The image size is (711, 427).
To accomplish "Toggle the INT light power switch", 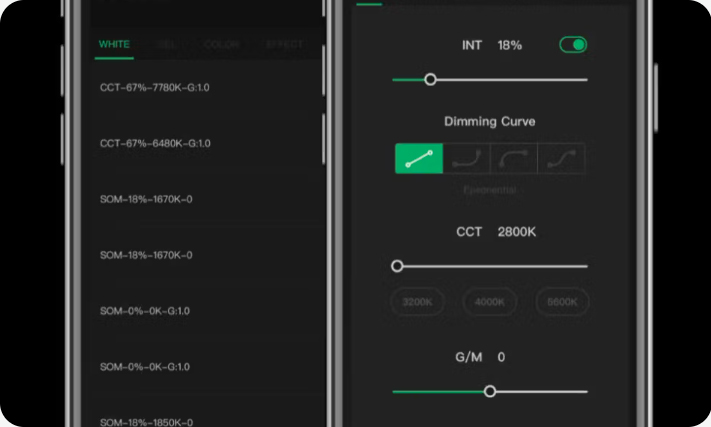I will (x=573, y=45).
